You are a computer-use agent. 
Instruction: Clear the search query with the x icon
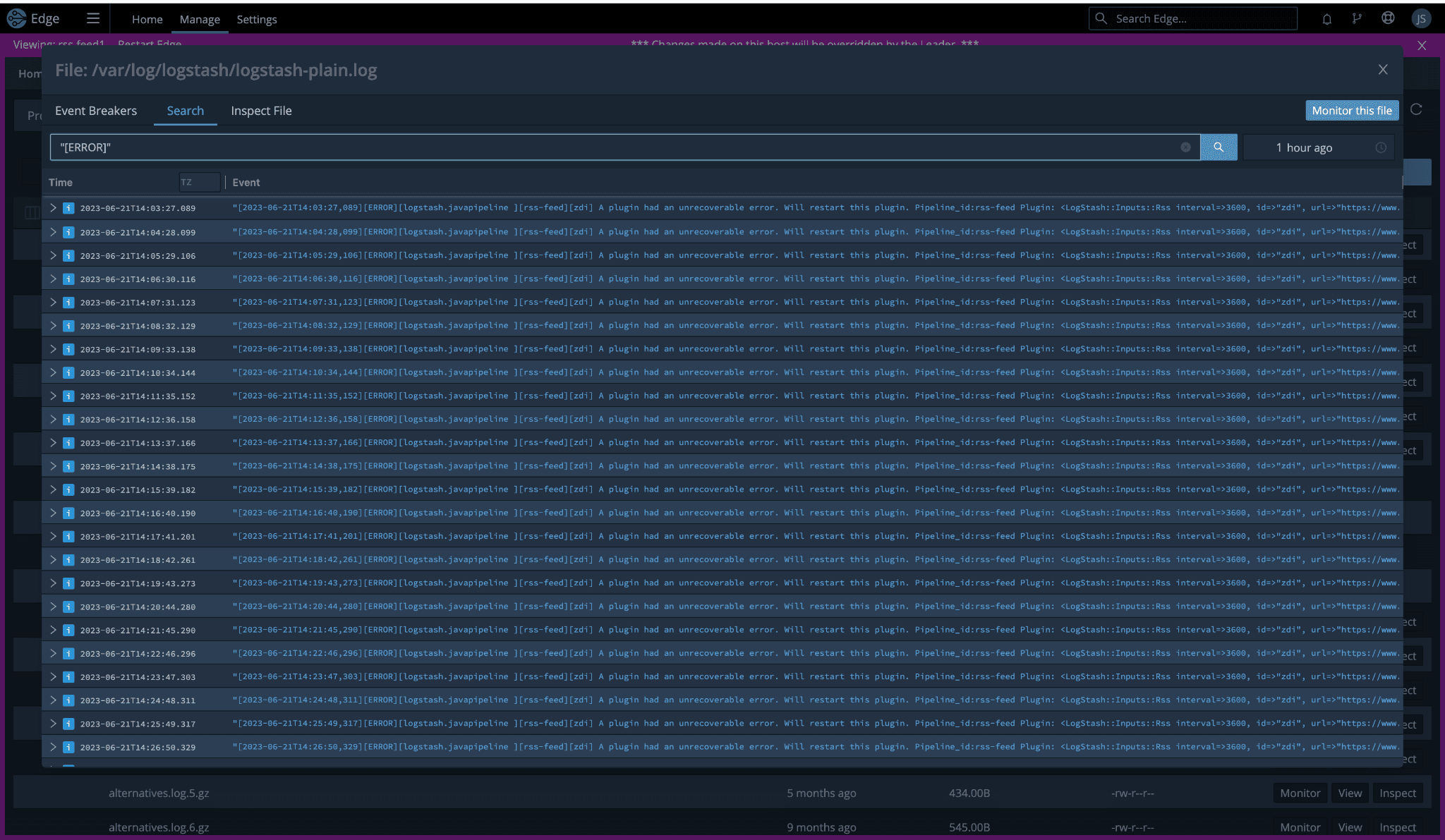[x=1185, y=147]
